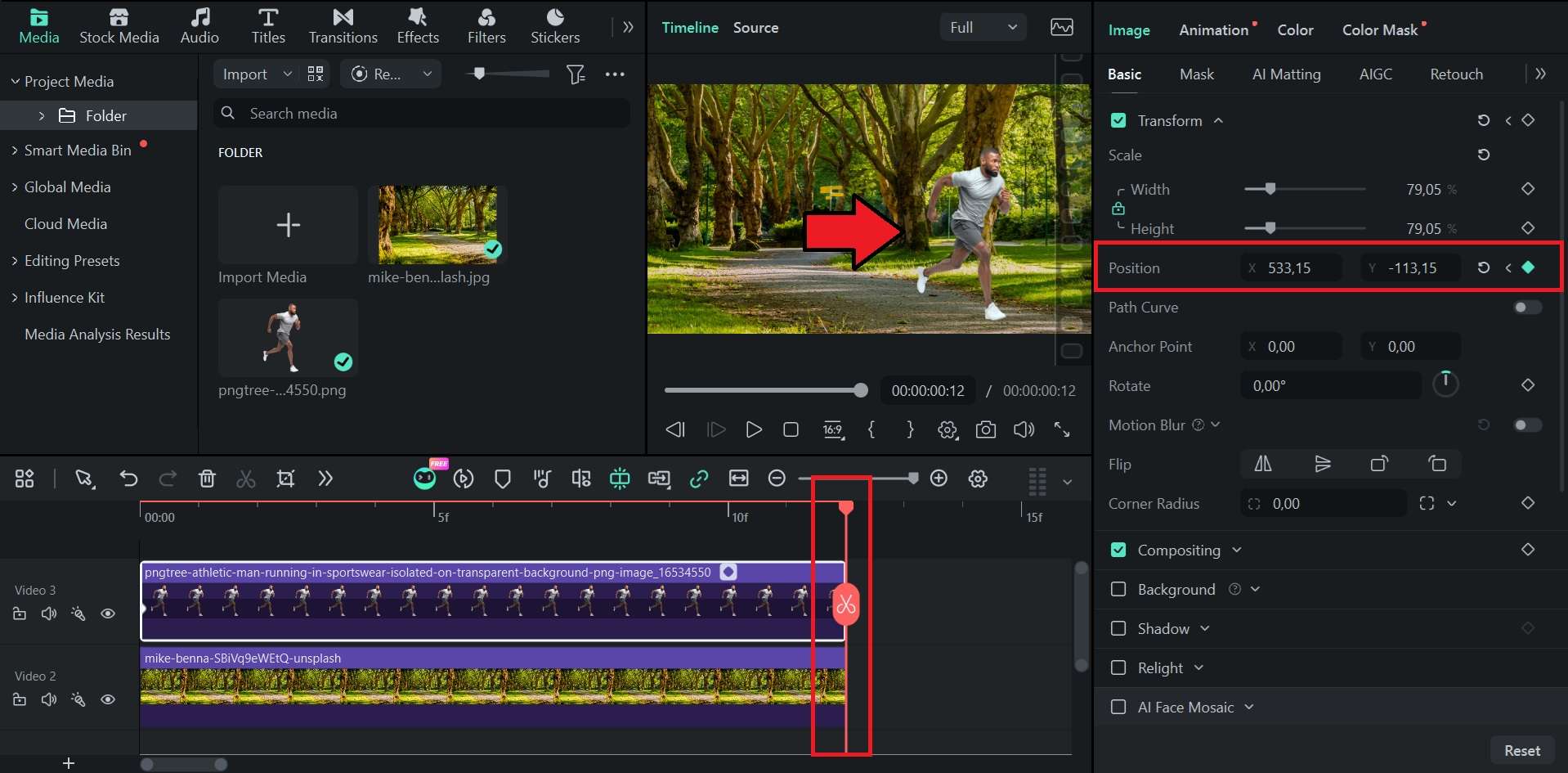Click the mark-in curly brace icon

coord(871,429)
